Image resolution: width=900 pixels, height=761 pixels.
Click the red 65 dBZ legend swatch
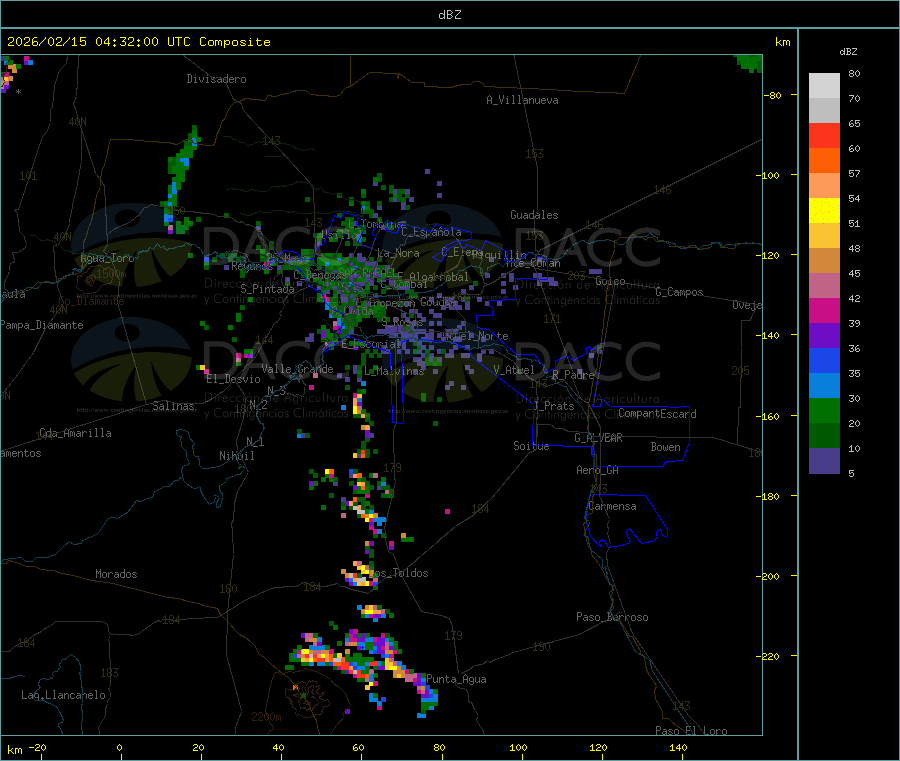click(x=824, y=135)
